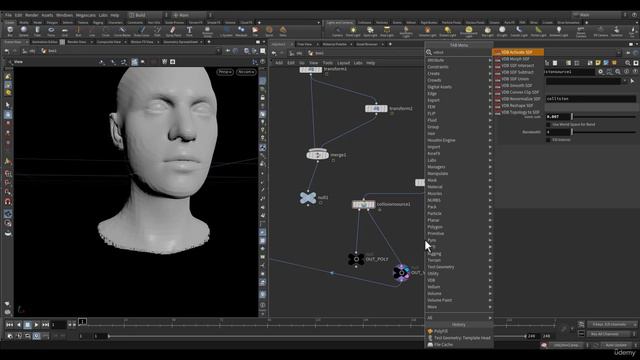Viewport: 640px width, 360px height.
Task: Click the timeline play forward button
Action: click(36, 325)
